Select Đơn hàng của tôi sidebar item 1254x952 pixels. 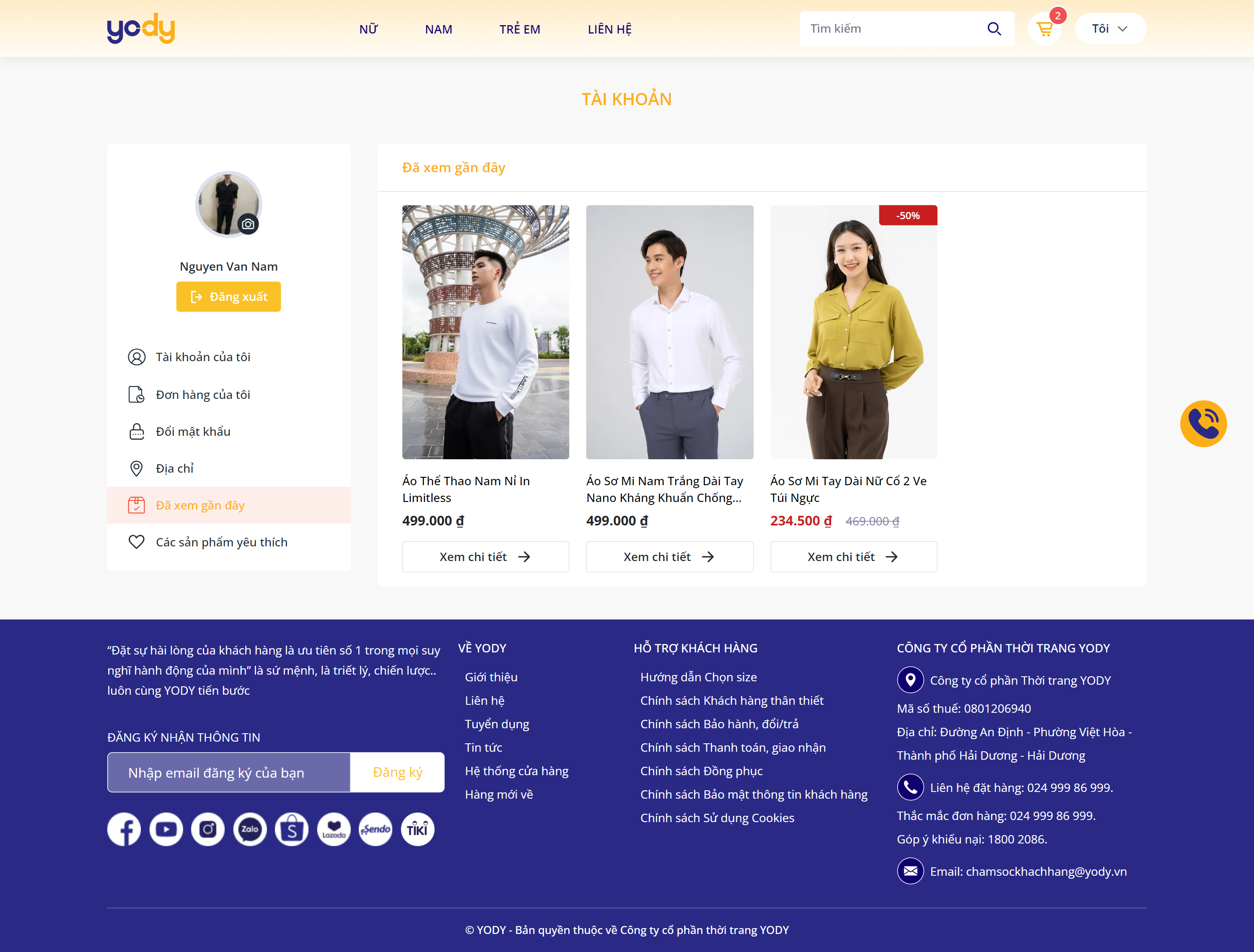(202, 394)
